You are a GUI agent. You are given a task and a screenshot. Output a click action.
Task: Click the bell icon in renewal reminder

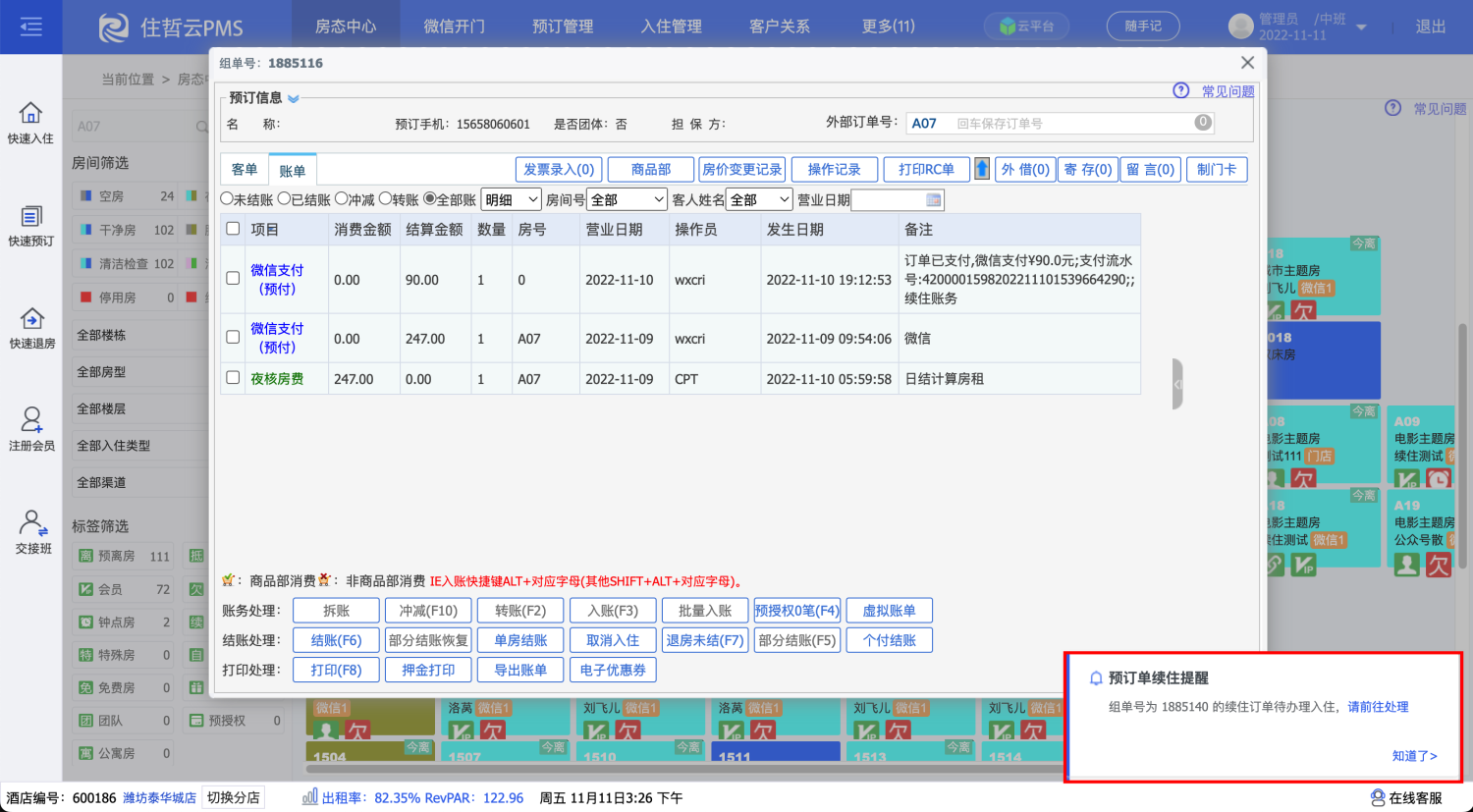click(1096, 677)
